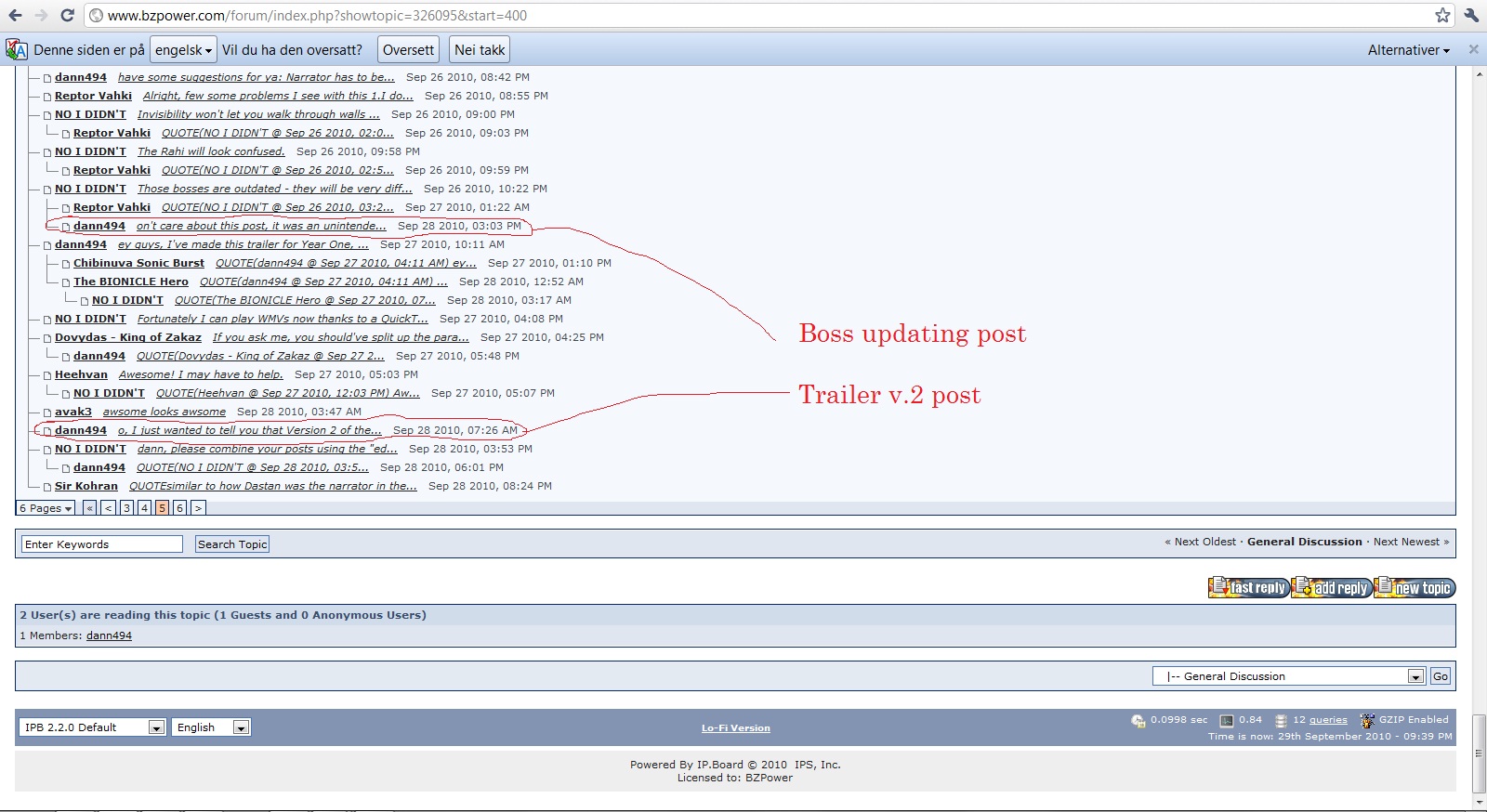
Task: Open Sir Kohran's profile link
Action: 86,487
